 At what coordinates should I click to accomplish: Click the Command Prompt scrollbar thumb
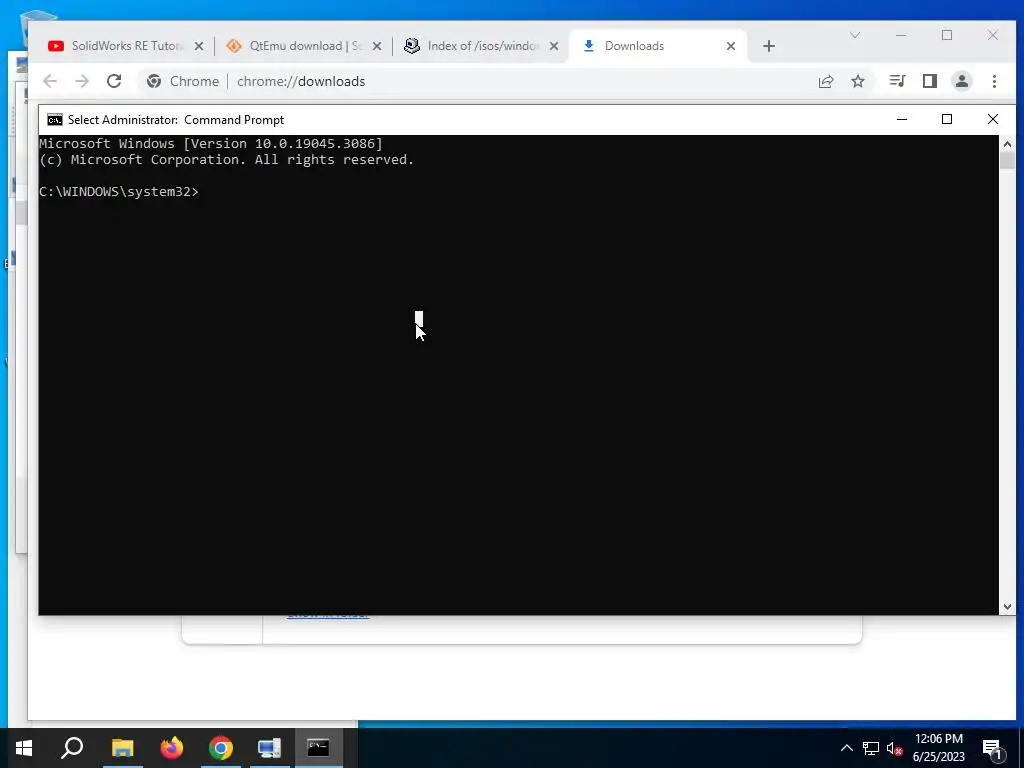(1007, 161)
